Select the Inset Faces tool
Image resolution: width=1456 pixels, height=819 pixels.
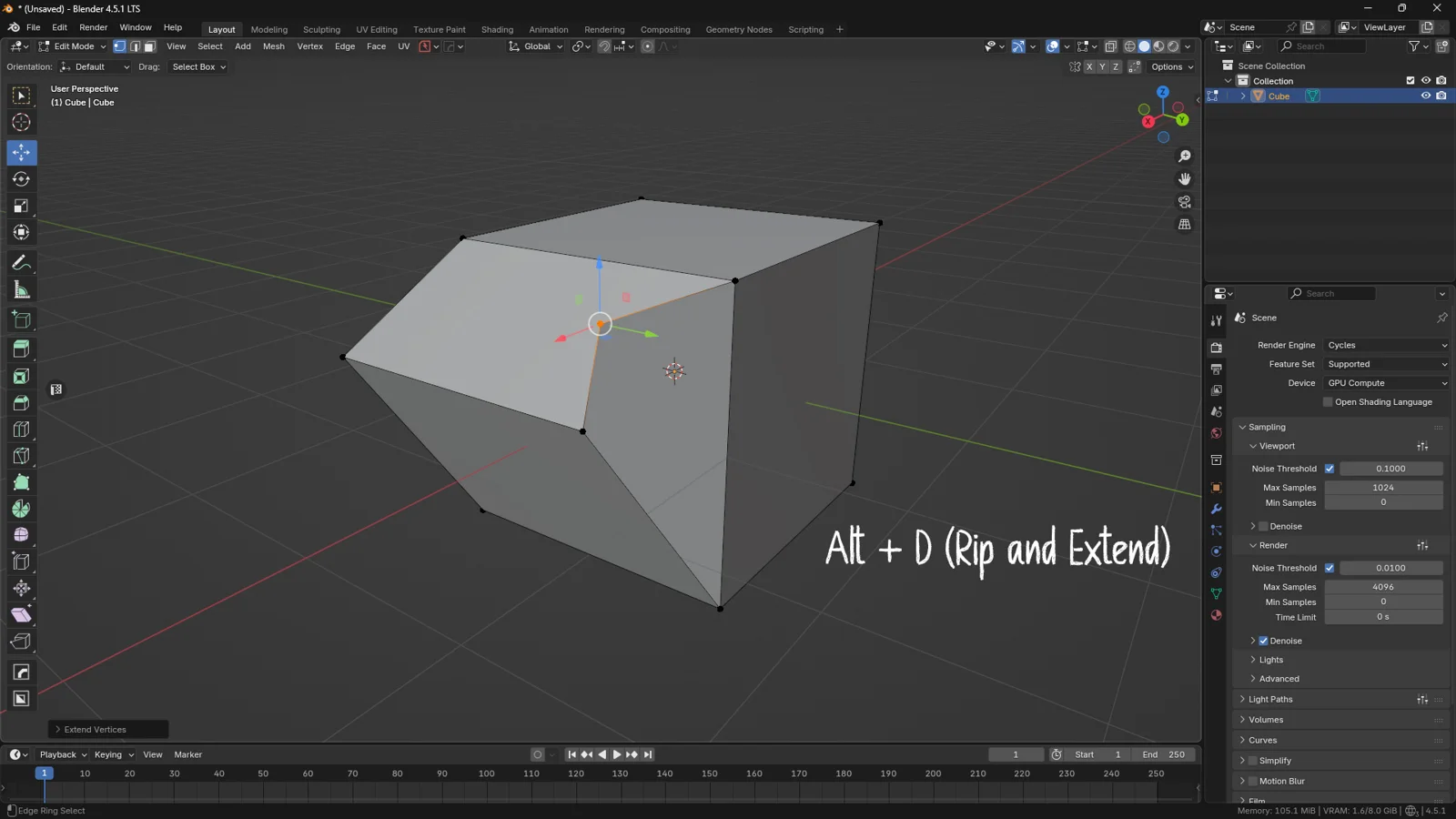click(x=21, y=376)
